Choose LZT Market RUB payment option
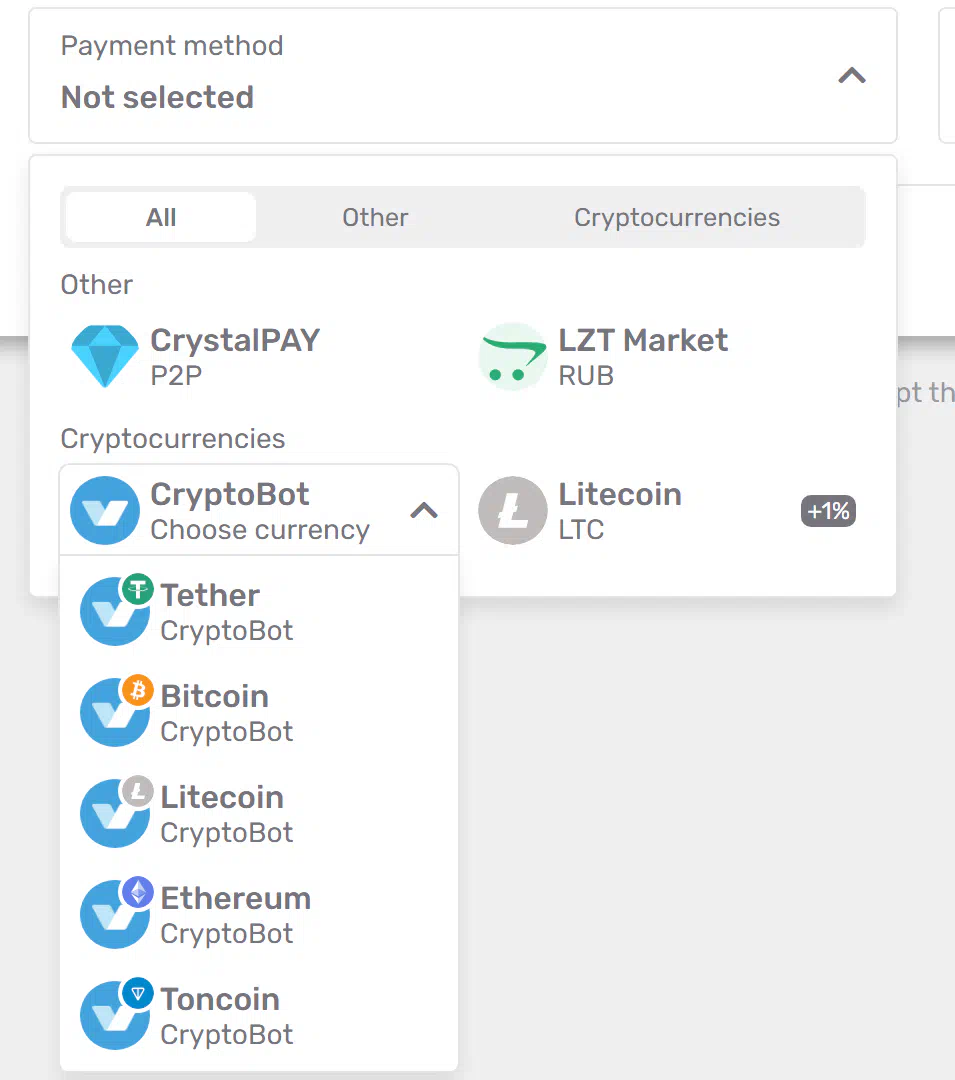The width and height of the screenshot is (955, 1080). [x=664, y=357]
